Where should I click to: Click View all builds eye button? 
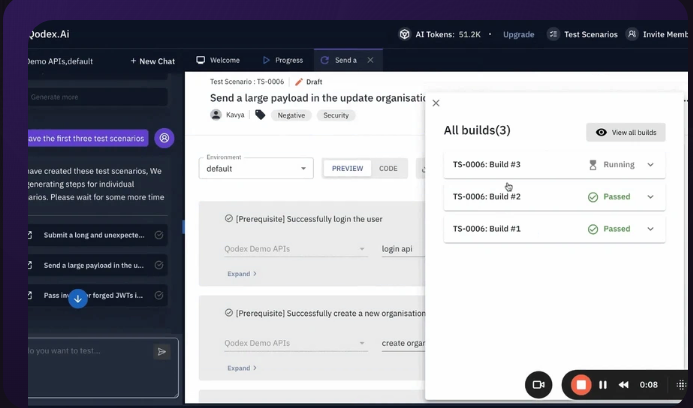point(625,132)
